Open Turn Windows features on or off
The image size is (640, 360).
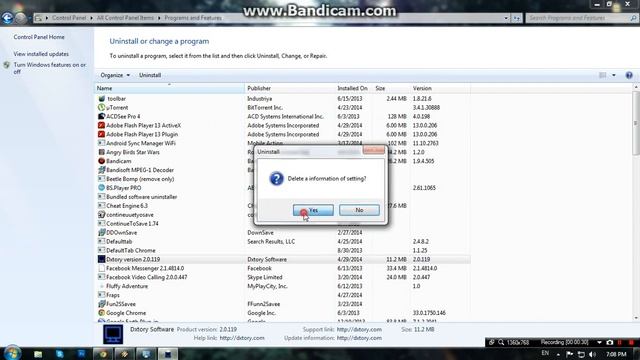pyautogui.click(x=49, y=68)
